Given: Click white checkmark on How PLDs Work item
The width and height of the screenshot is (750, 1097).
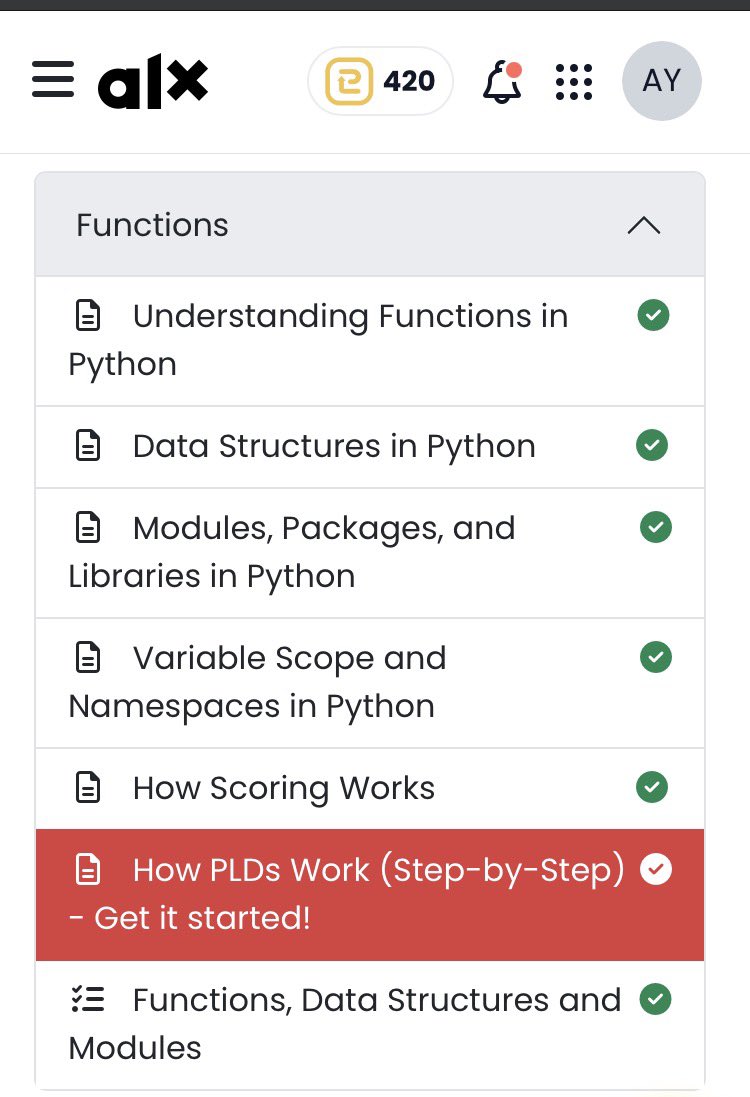Looking at the screenshot, I should click(x=656, y=870).
